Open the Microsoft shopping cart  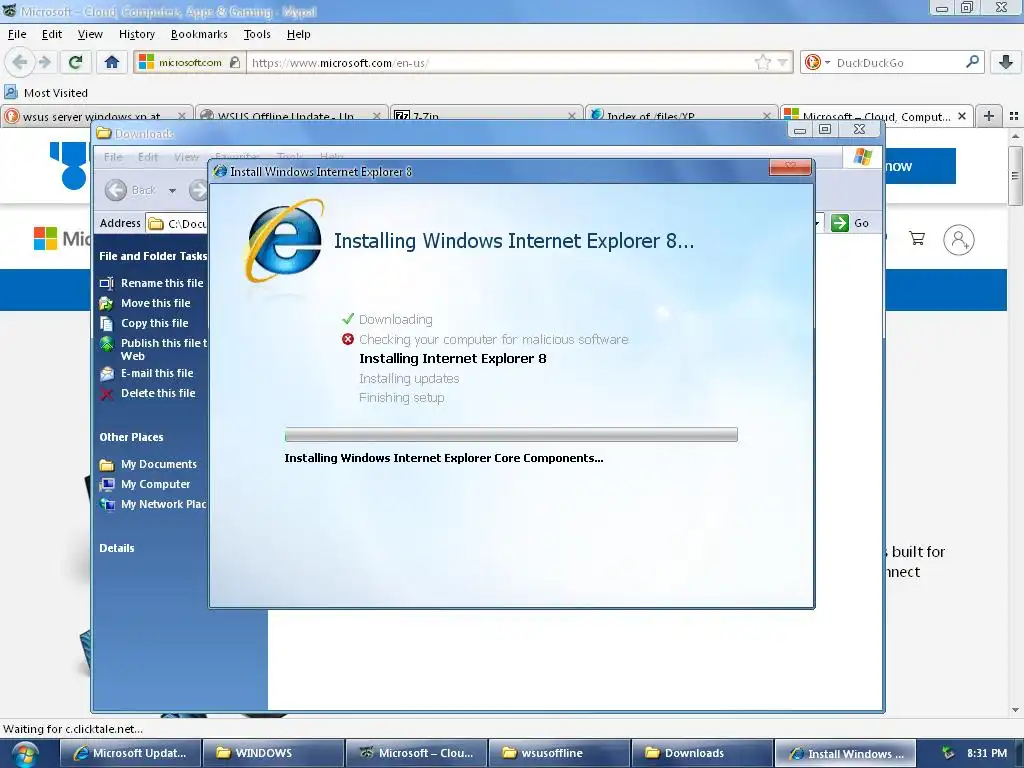pyautogui.click(x=917, y=239)
